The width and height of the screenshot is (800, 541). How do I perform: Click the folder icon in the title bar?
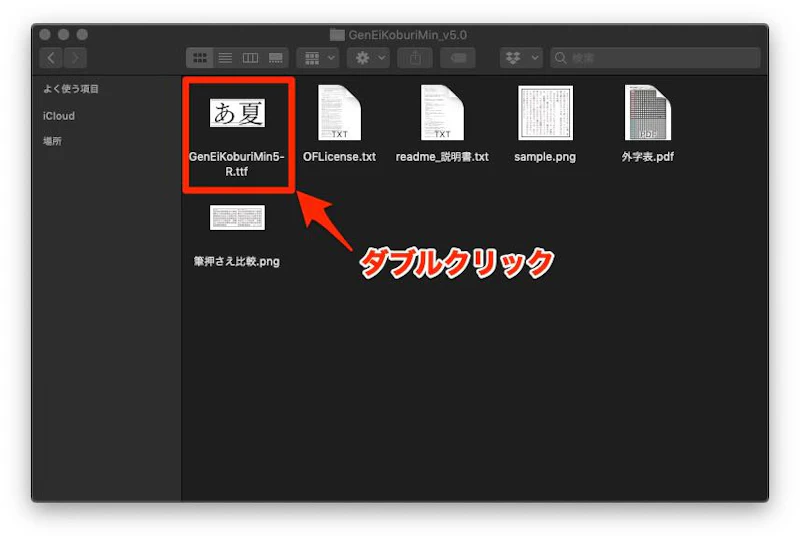click(337, 35)
